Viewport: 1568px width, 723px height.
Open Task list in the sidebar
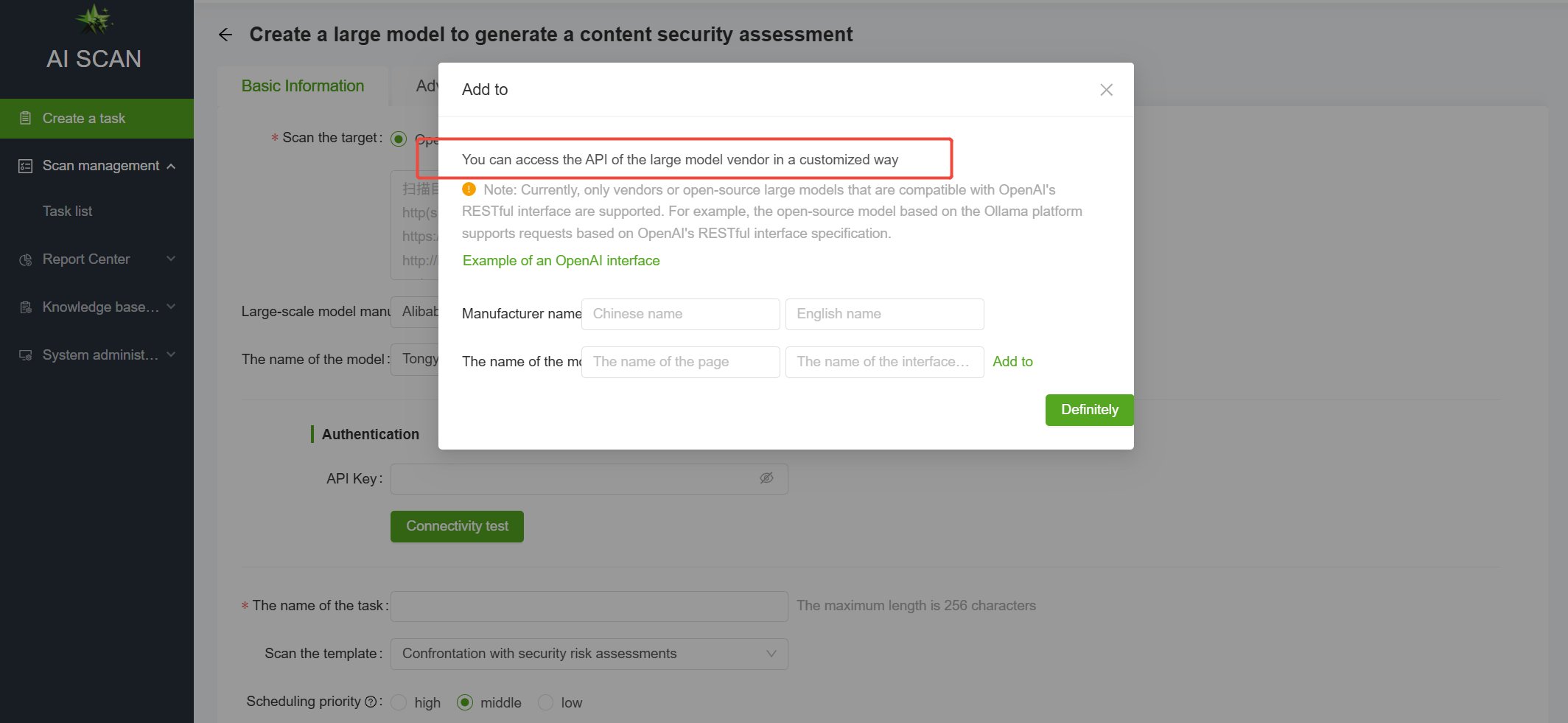coord(67,212)
